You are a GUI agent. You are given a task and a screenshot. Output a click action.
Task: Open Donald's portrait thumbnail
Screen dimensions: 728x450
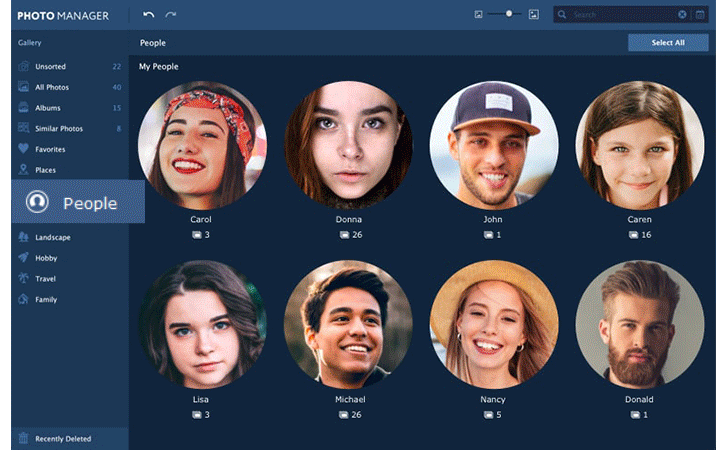640,325
